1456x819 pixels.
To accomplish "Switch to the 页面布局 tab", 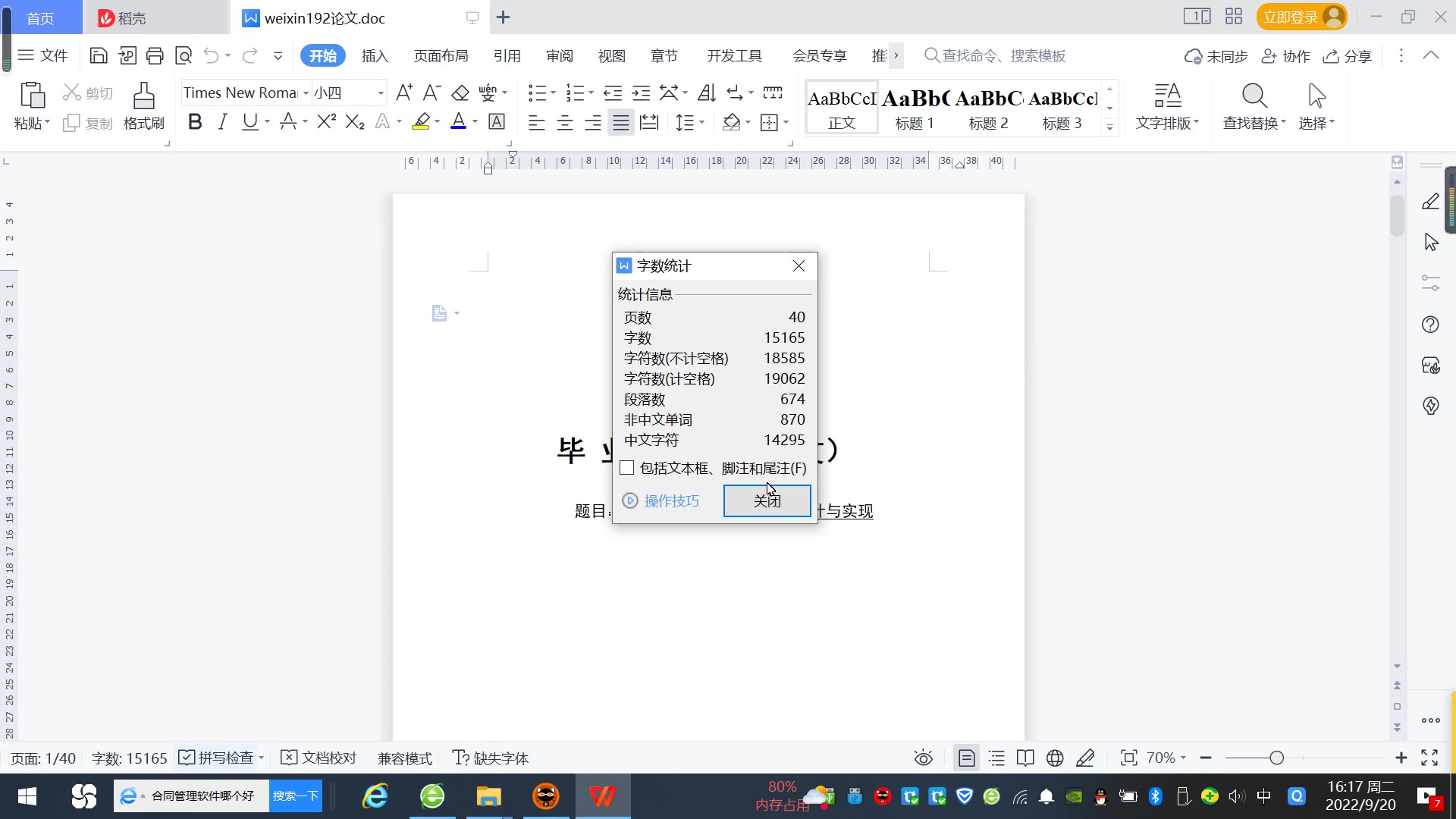I will click(x=441, y=56).
